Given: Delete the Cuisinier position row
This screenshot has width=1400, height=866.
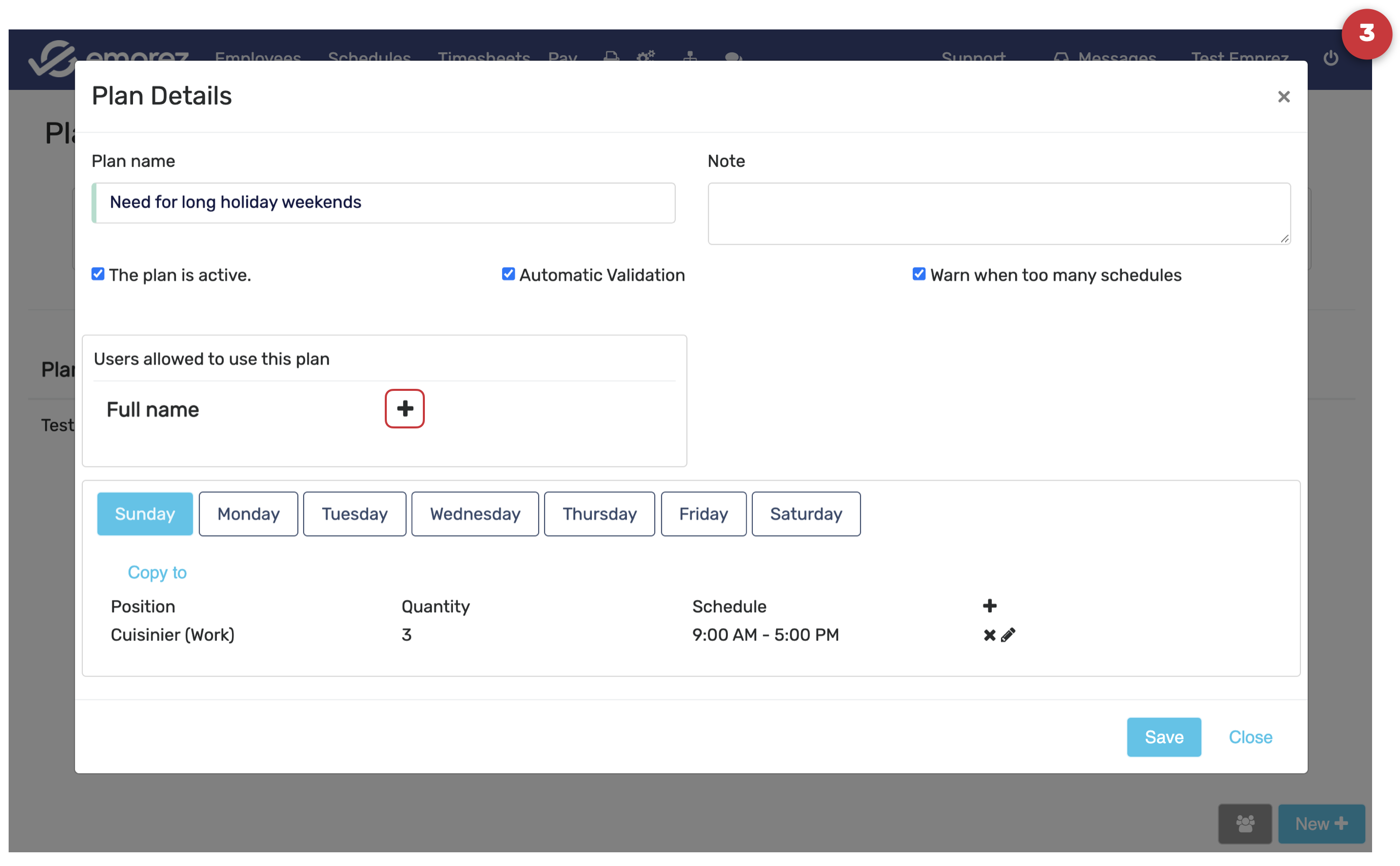Looking at the screenshot, I should (x=989, y=635).
